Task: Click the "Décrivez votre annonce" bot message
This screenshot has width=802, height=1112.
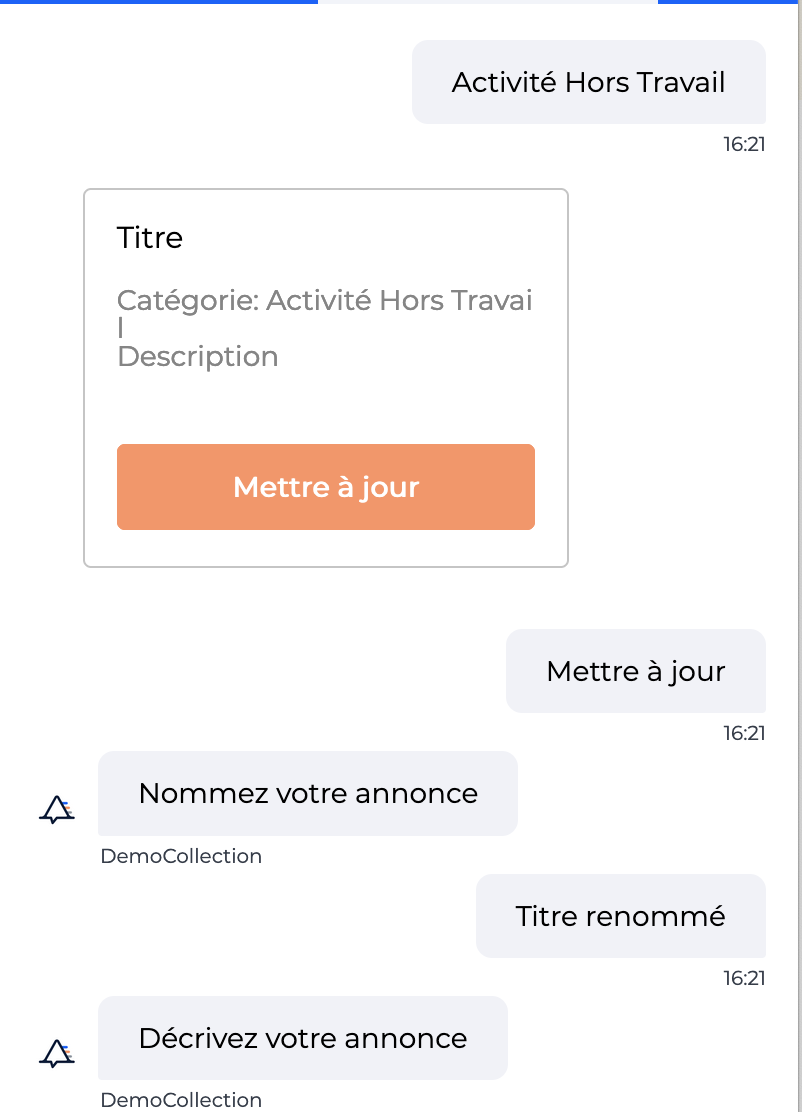Action: pos(303,1038)
